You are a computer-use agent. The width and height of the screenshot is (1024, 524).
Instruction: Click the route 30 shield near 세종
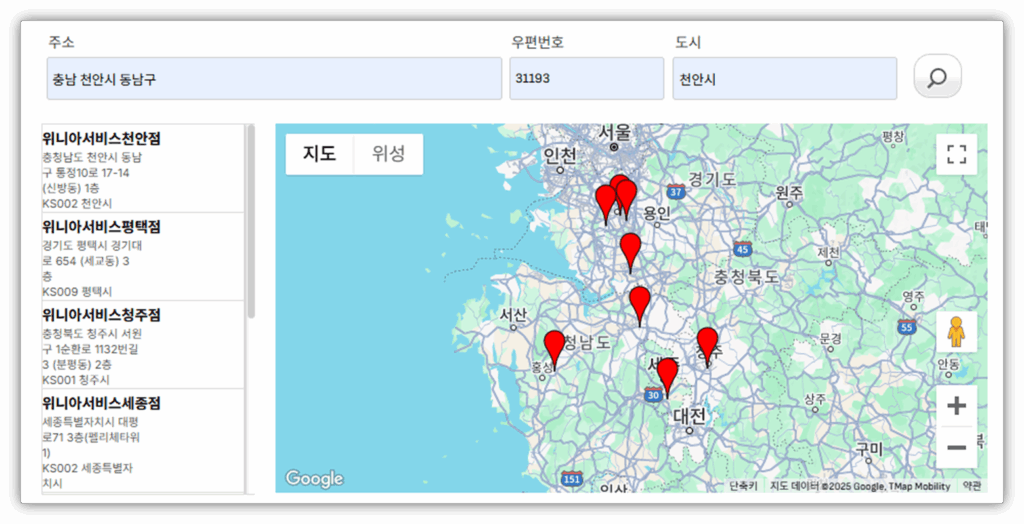[653, 395]
